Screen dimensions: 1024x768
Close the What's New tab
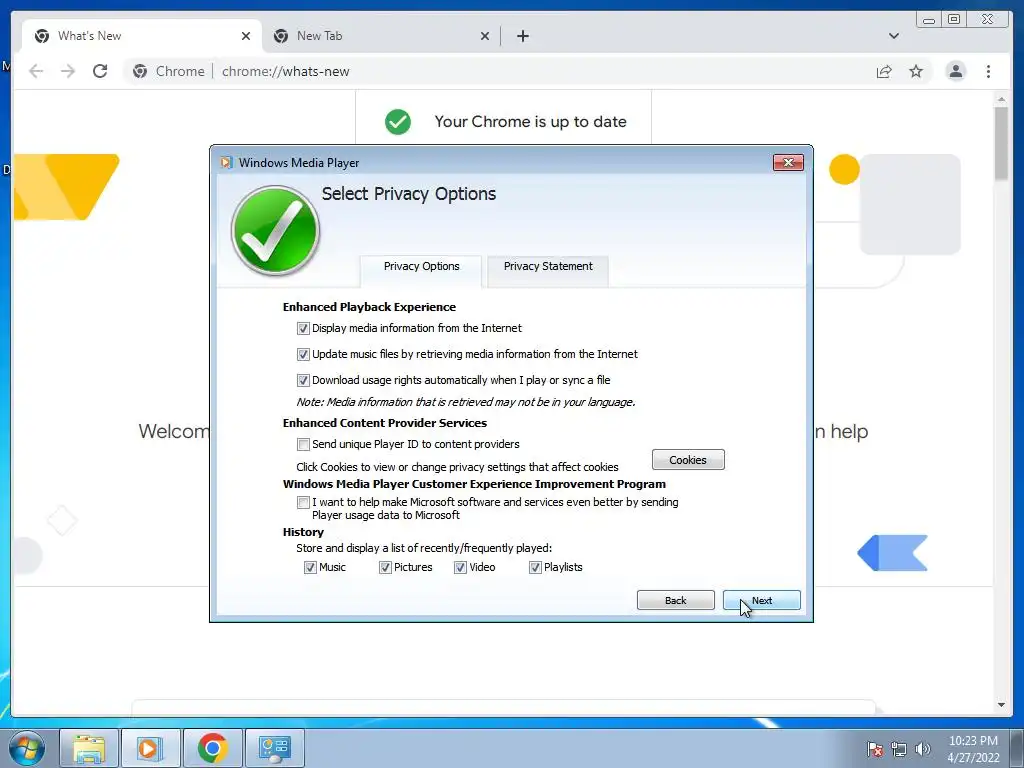pyautogui.click(x=246, y=36)
